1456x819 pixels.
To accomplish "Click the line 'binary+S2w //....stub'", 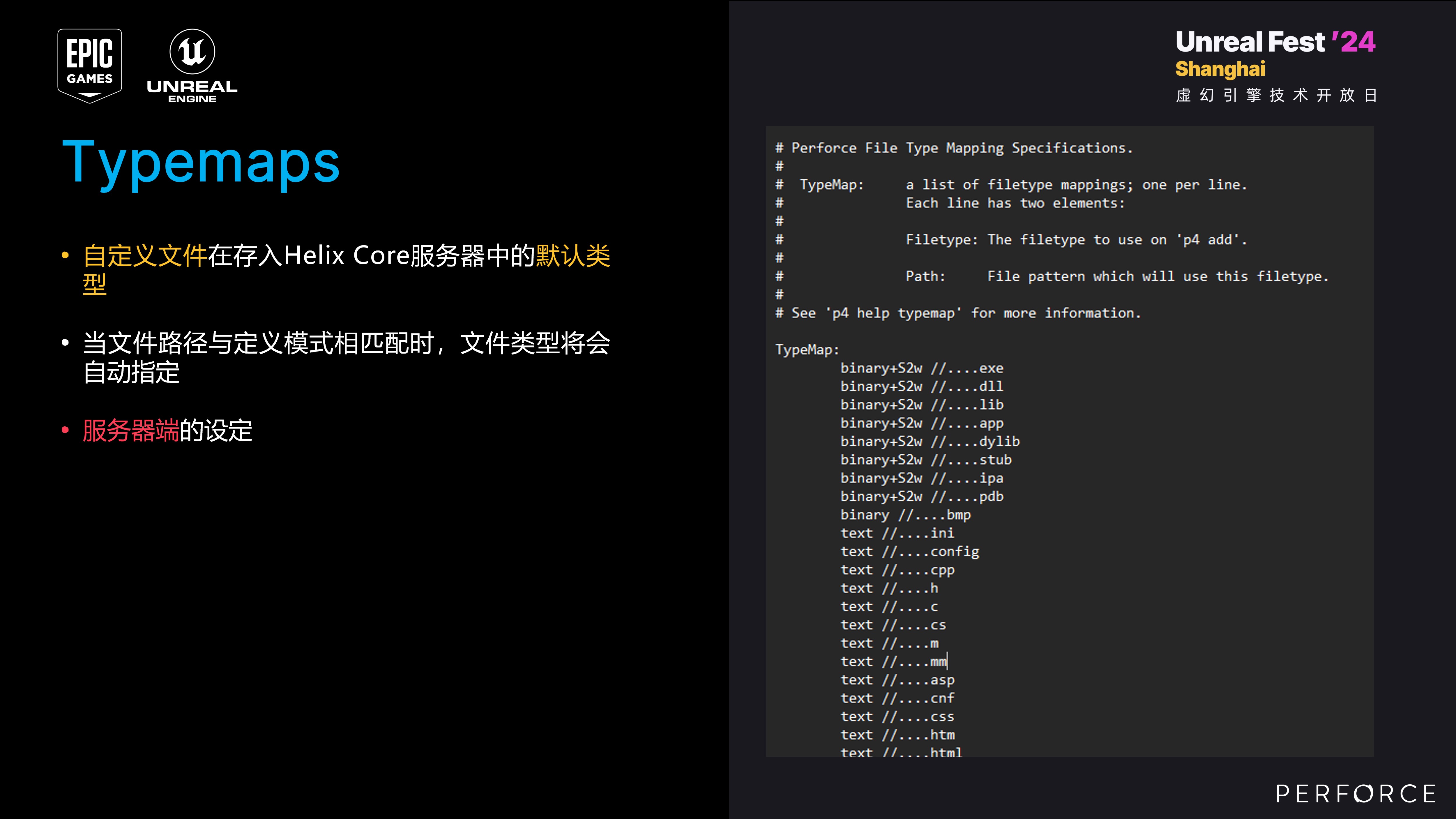I will [926, 460].
